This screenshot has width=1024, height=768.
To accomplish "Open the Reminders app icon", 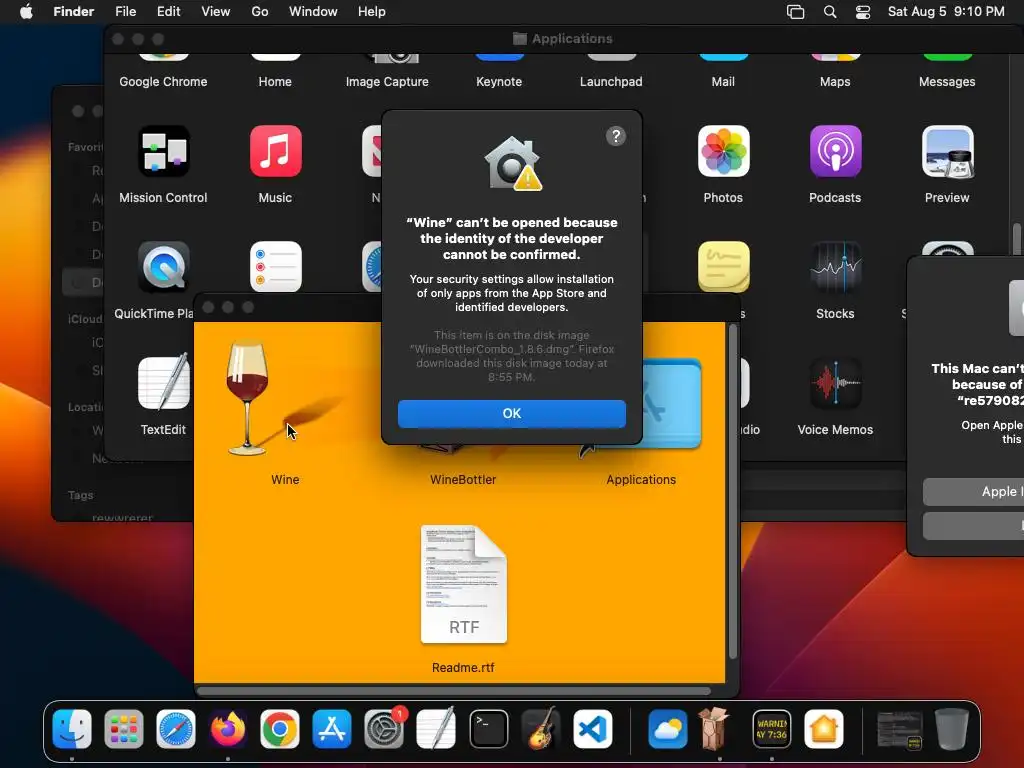I will click(276, 266).
